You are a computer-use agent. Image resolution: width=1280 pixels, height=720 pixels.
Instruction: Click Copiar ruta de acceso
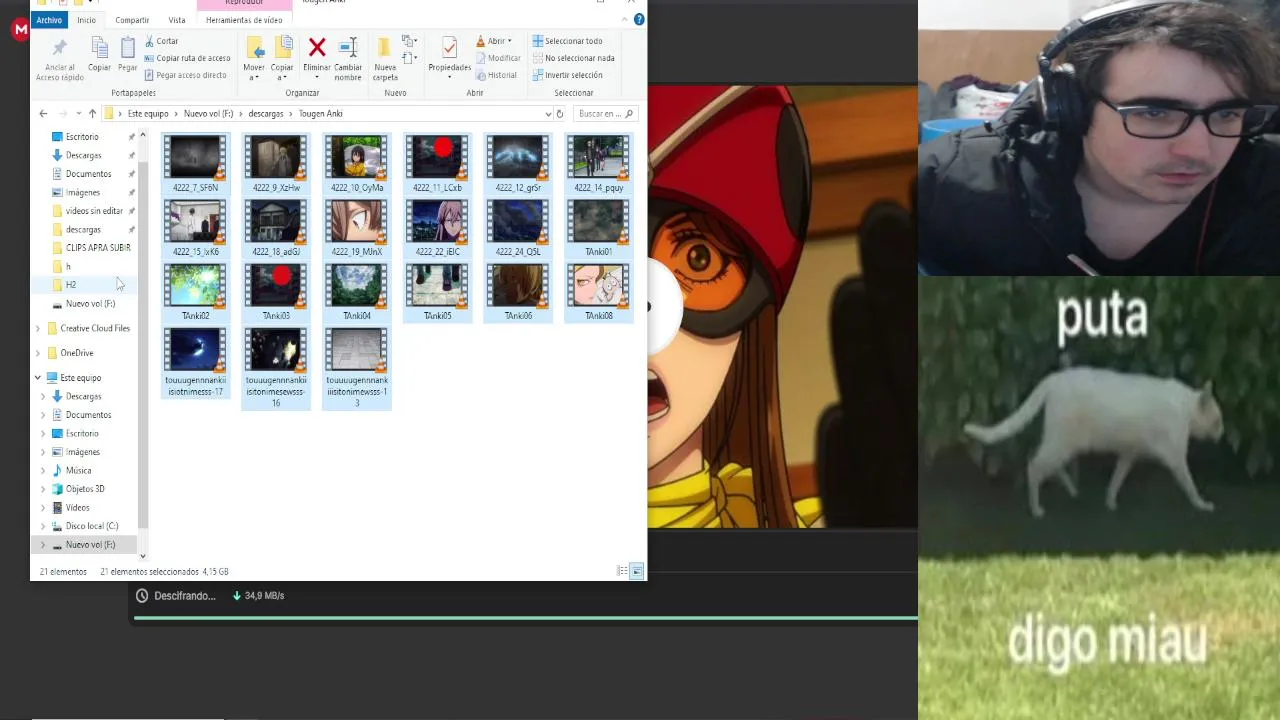click(x=187, y=58)
